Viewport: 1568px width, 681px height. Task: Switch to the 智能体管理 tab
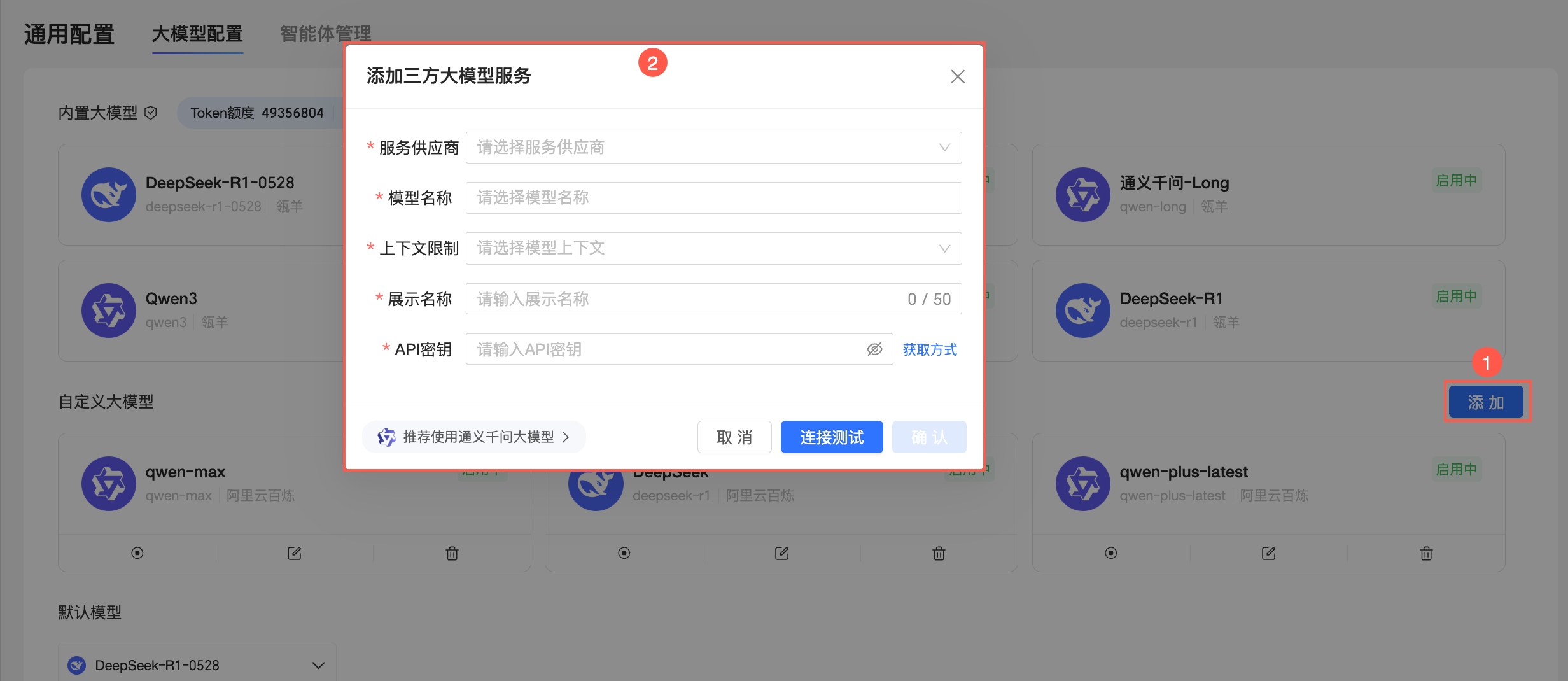pyautogui.click(x=326, y=34)
